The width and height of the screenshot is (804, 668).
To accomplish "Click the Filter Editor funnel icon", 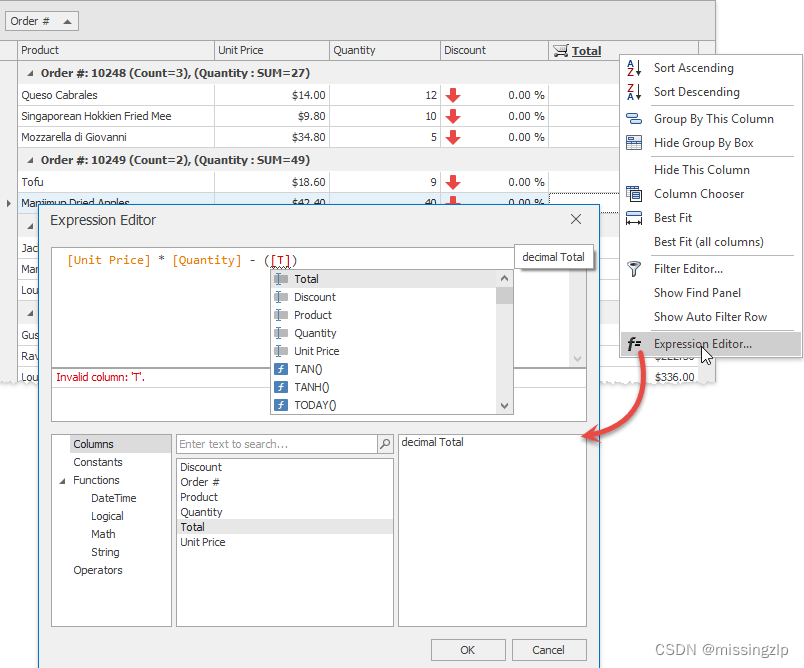I will (x=634, y=269).
